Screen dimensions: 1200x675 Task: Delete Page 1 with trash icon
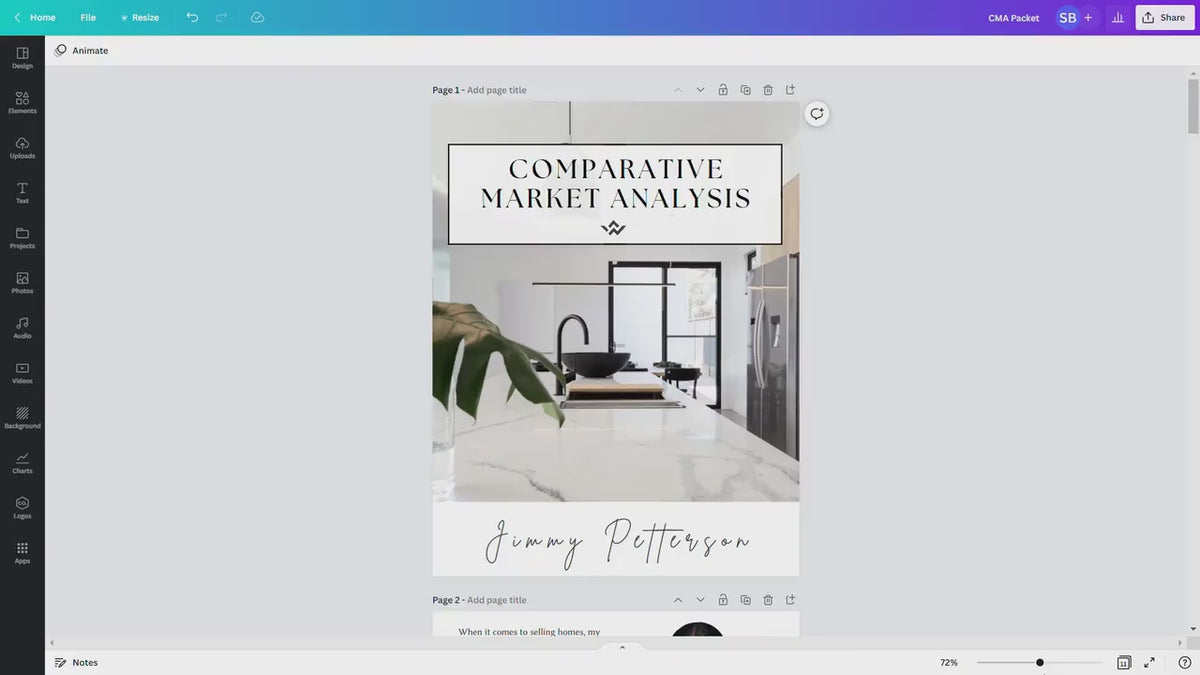[768, 90]
